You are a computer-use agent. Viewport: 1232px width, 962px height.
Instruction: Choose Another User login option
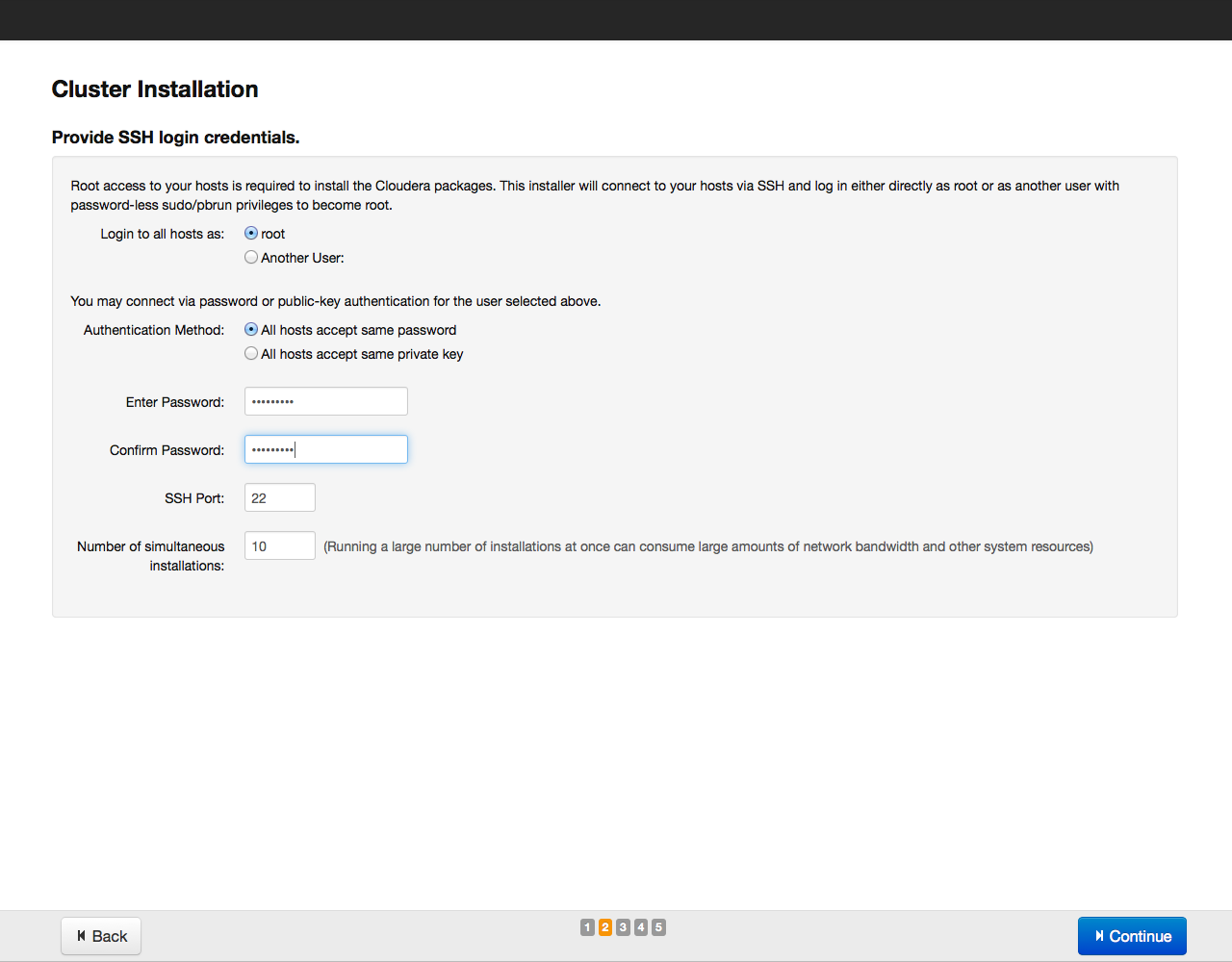(251, 257)
